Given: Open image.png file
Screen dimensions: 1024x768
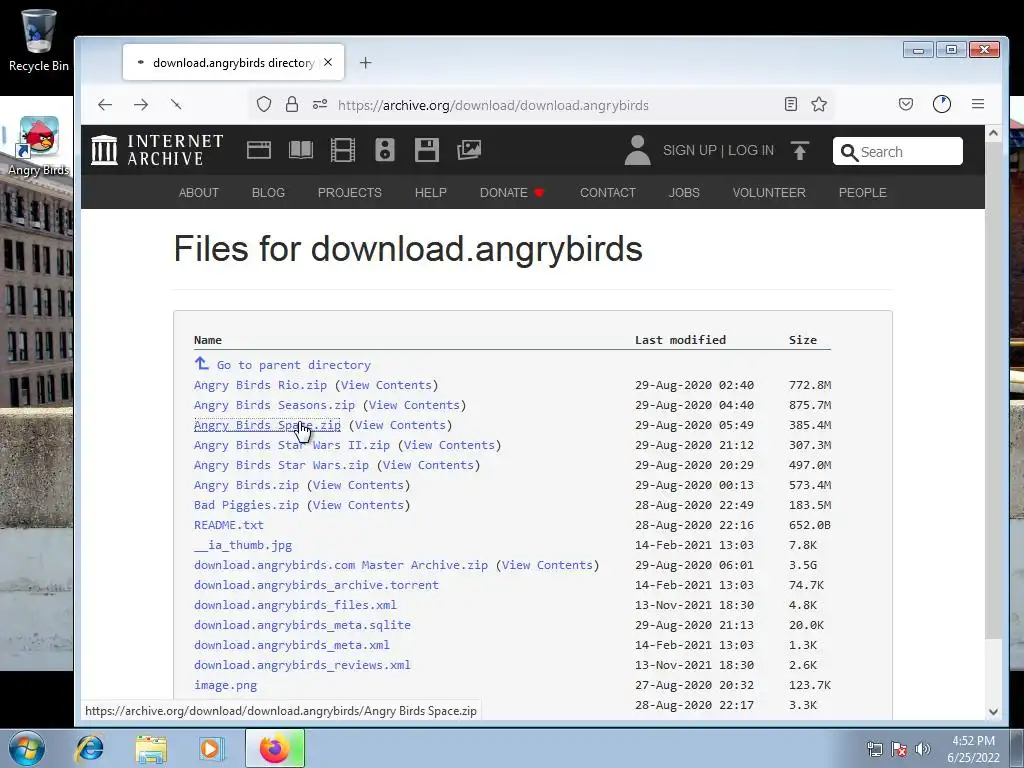Looking at the screenshot, I should click(x=225, y=685).
